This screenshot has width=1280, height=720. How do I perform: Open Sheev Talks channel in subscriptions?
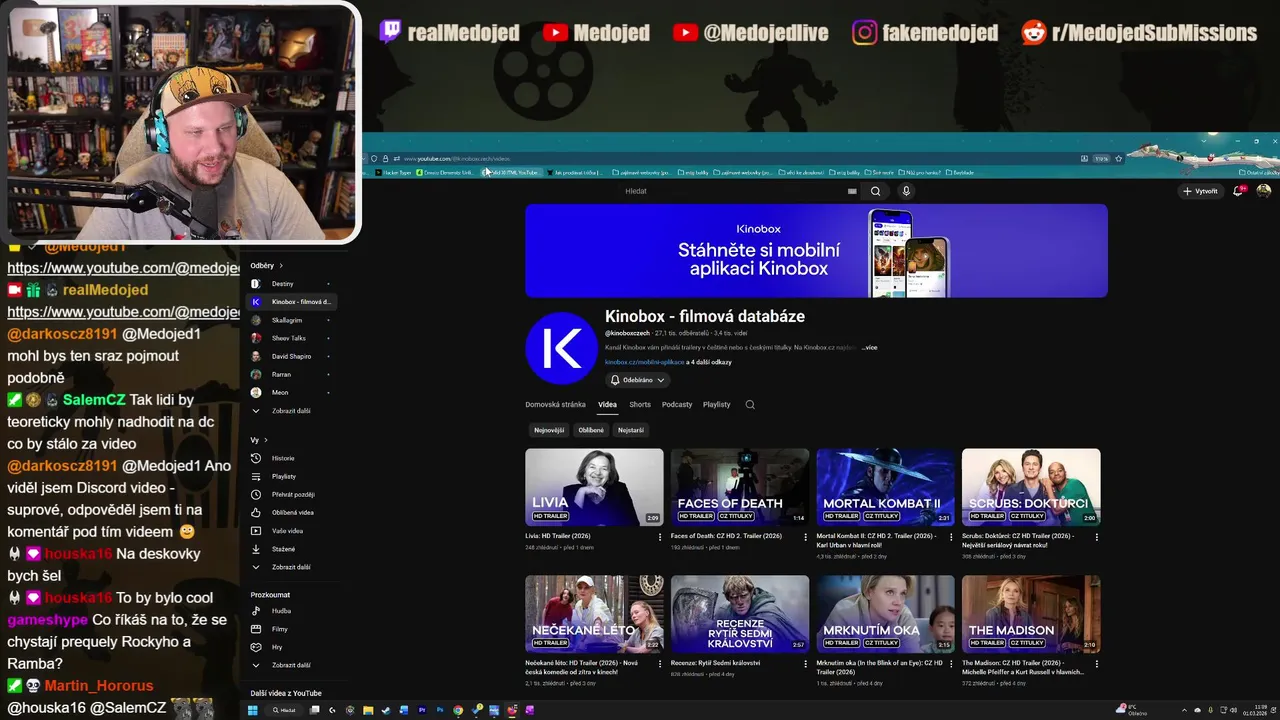point(291,338)
